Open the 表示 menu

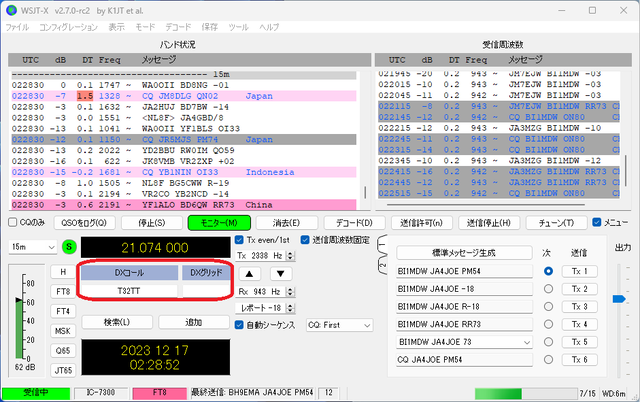[116, 27]
